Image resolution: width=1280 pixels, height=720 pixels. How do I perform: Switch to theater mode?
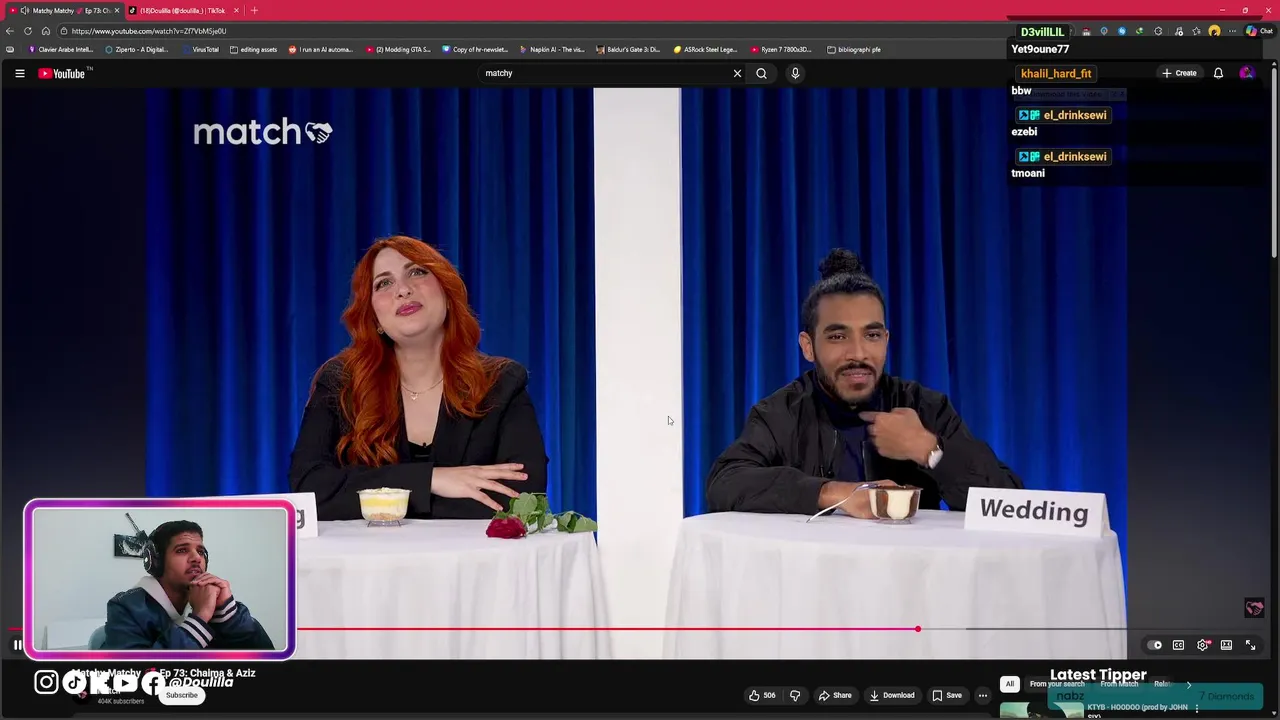pyautogui.click(x=1226, y=645)
